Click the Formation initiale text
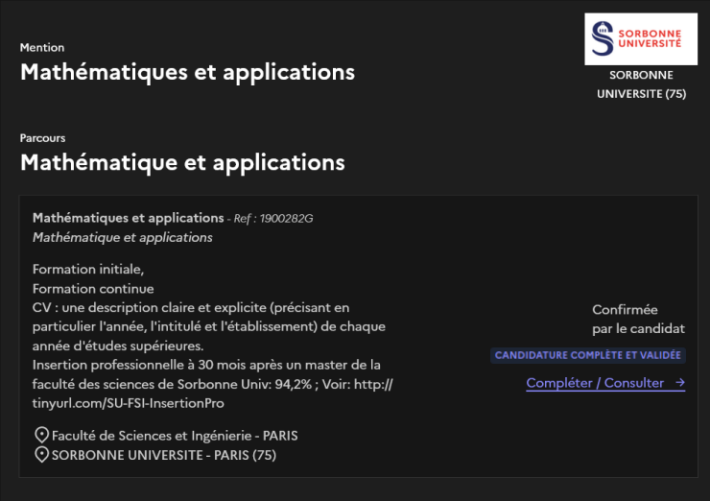Viewport: 710px width, 501px height. click(88, 270)
